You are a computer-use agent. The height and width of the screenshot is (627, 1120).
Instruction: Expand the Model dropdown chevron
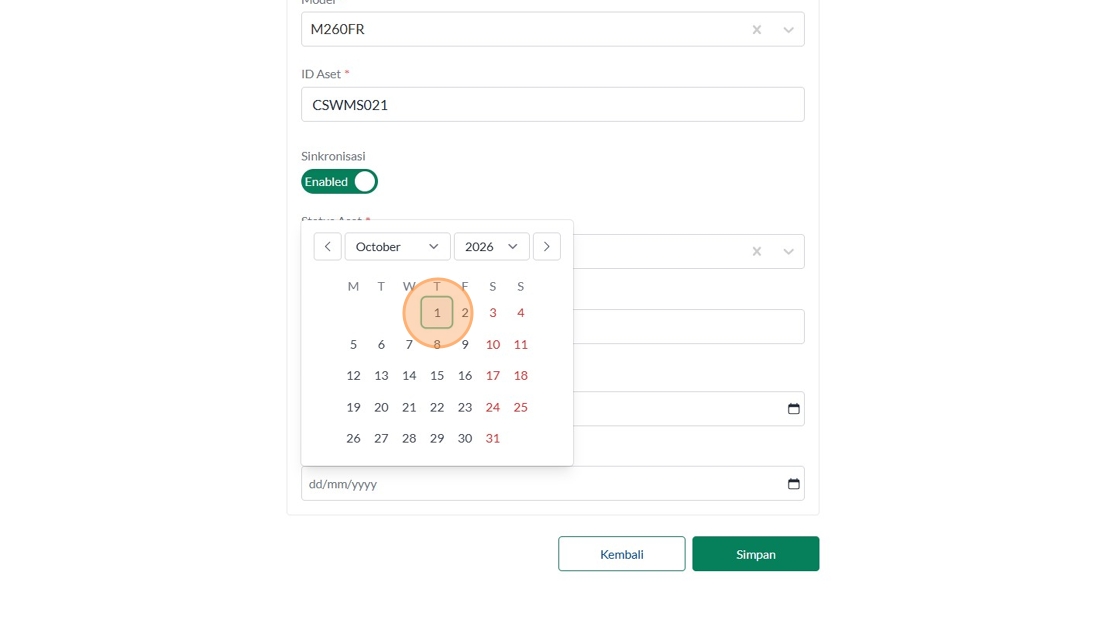(788, 30)
